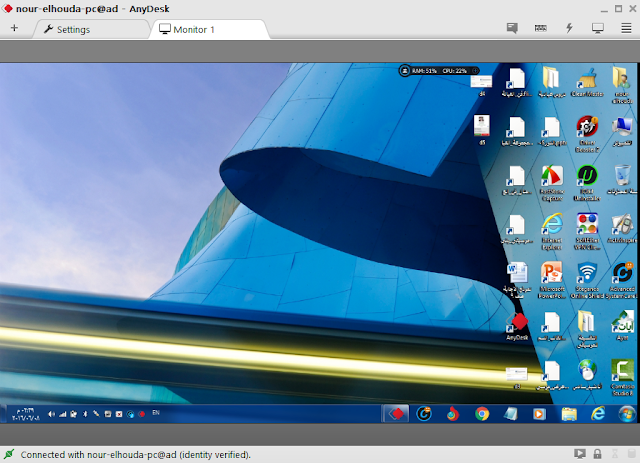The height and width of the screenshot is (463, 640).
Task: Open Microsoft PowerPoint desktop shortcut
Action: [x=552, y=280]
